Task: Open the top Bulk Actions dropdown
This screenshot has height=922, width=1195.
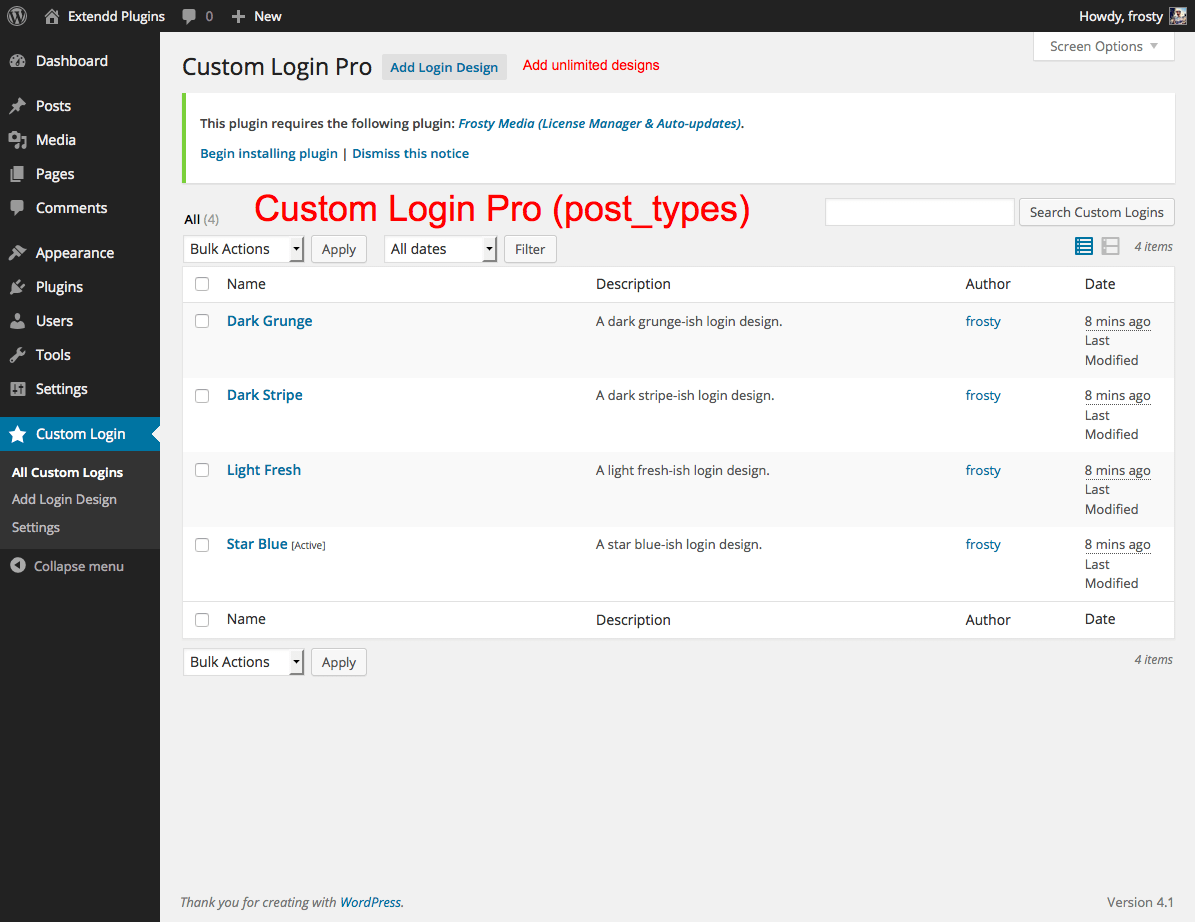Action: [x=244, y=249]
